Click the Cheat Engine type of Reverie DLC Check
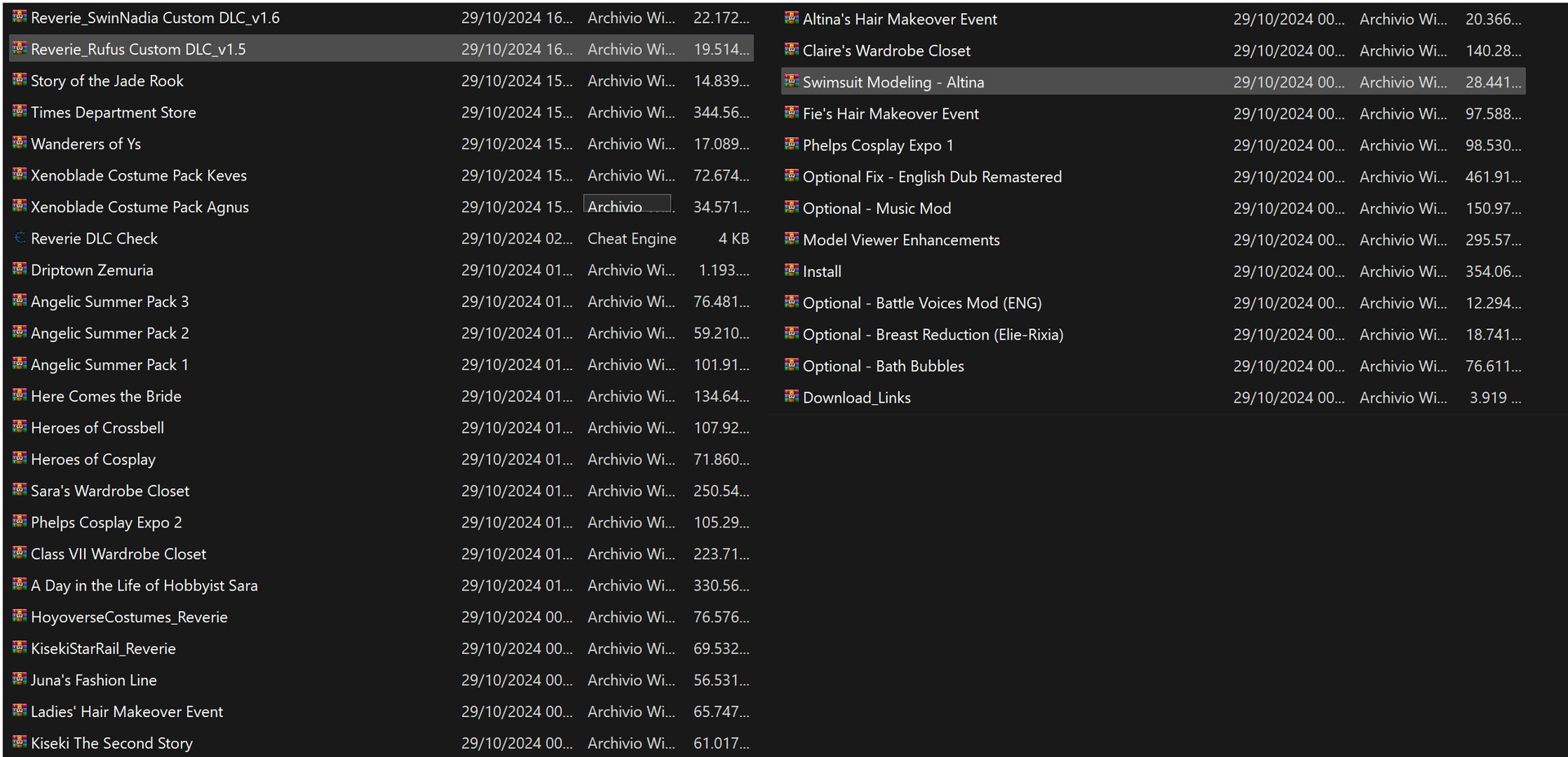 (x=632, y=238)
